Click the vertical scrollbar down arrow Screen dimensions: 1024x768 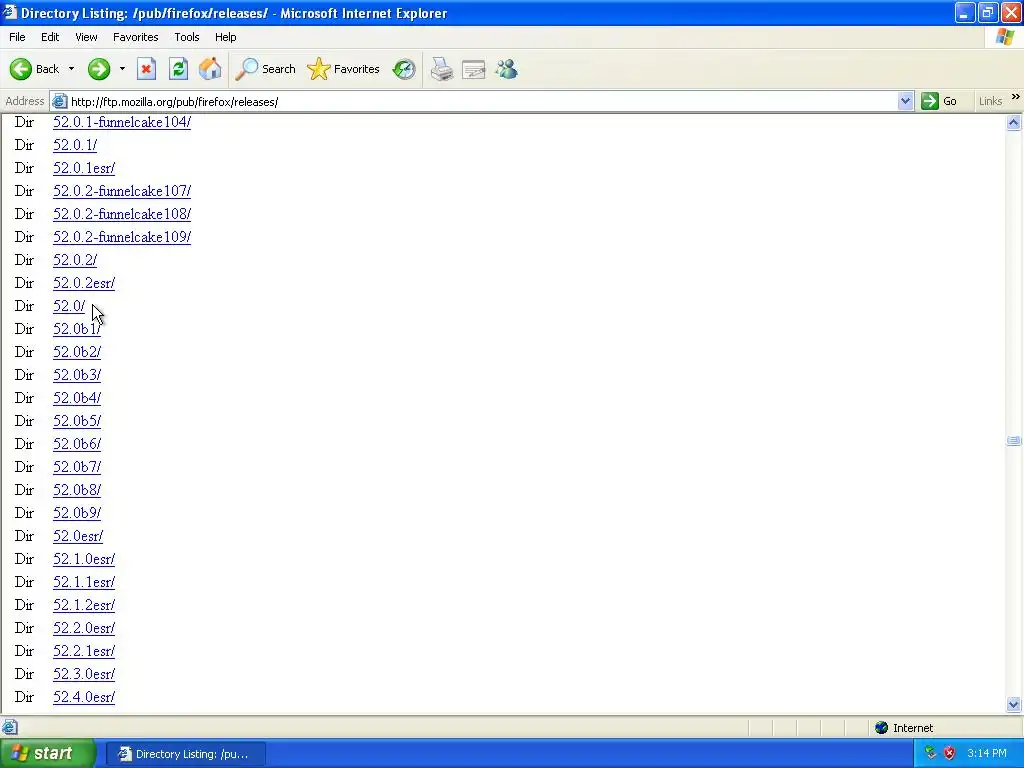(x=1014, y=704)
